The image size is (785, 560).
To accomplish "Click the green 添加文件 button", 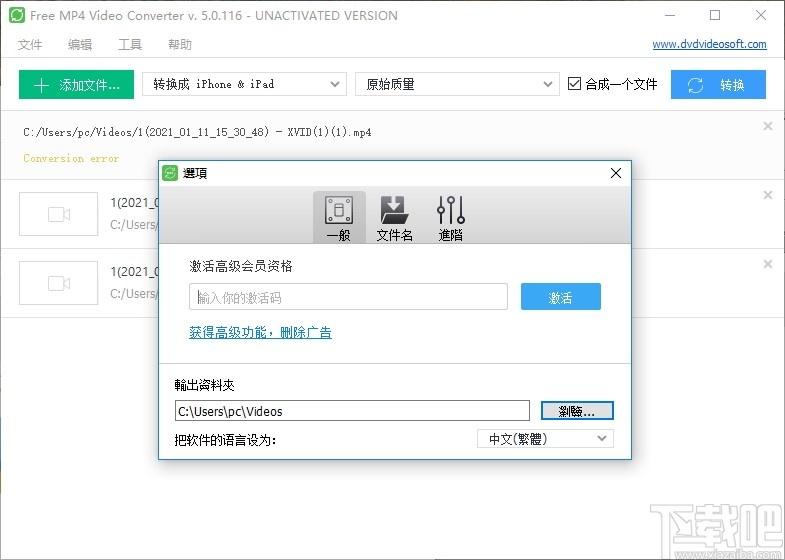I will [x=76, y=85].
